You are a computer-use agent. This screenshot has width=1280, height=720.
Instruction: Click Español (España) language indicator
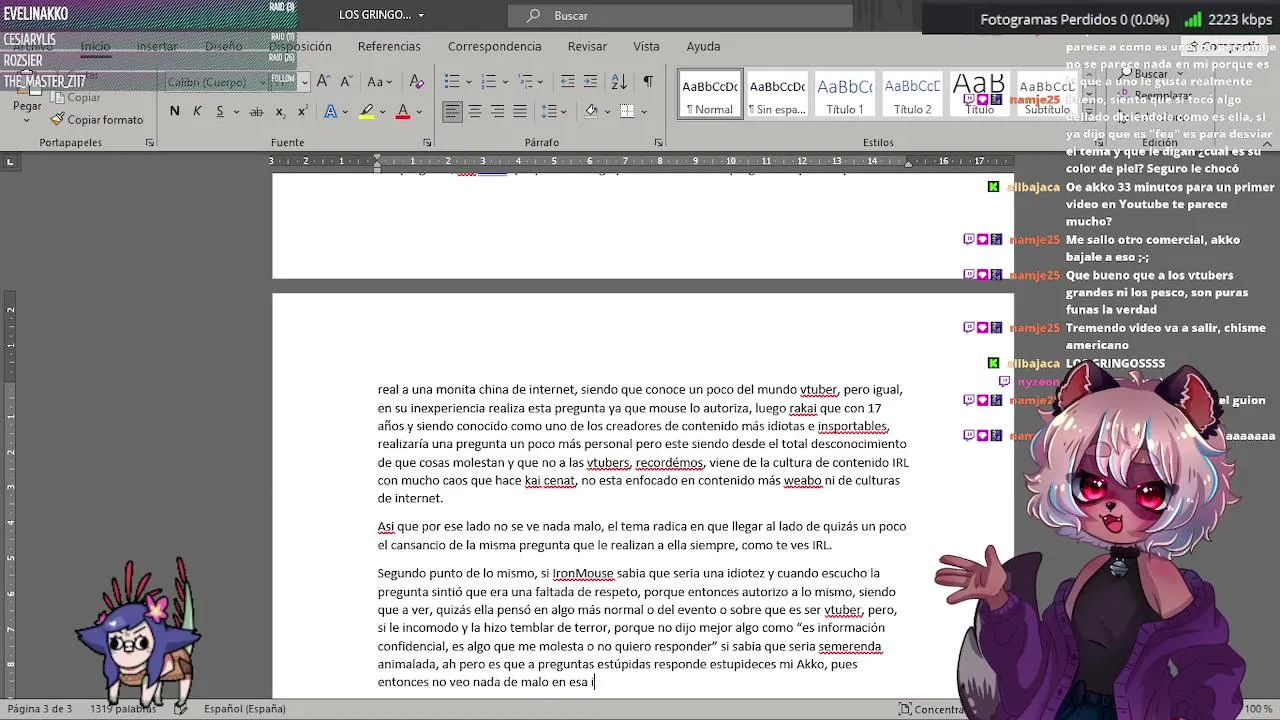(245, 708)
